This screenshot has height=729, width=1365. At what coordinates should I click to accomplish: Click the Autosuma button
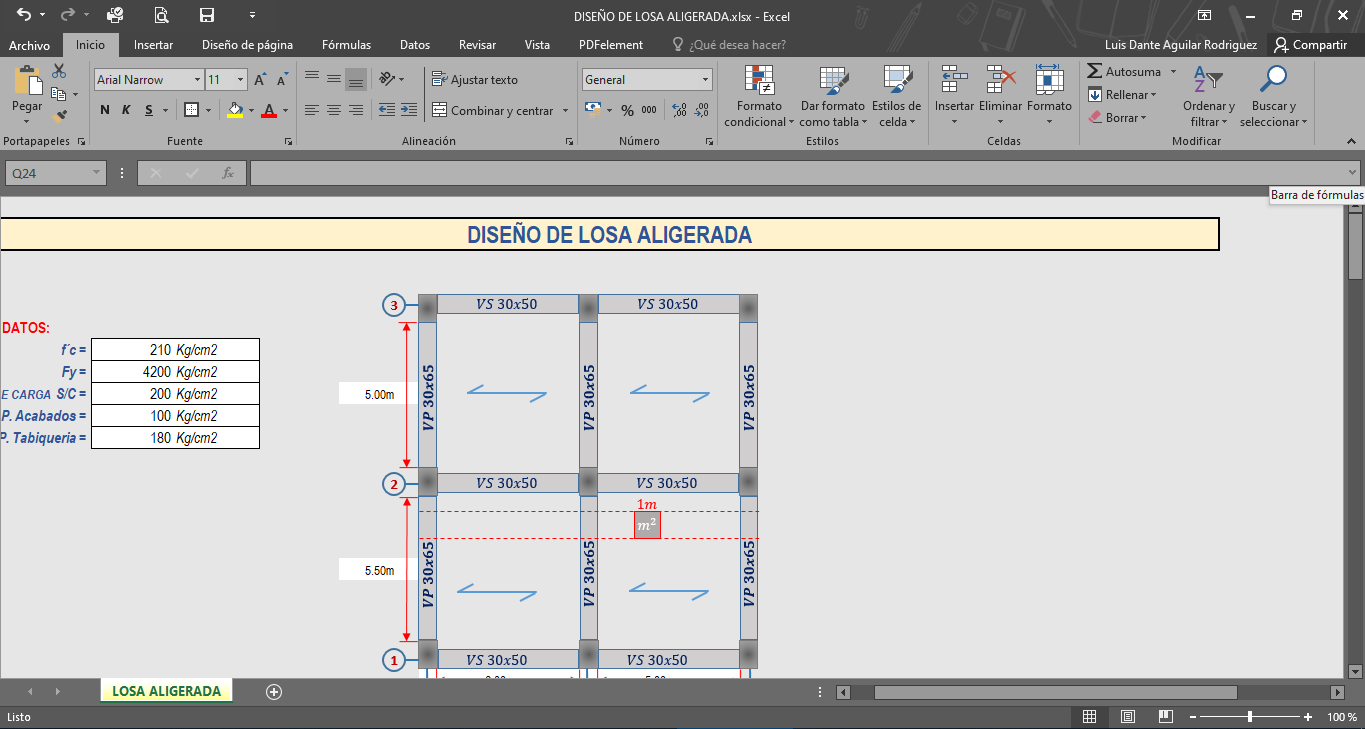pos(1124,72)
